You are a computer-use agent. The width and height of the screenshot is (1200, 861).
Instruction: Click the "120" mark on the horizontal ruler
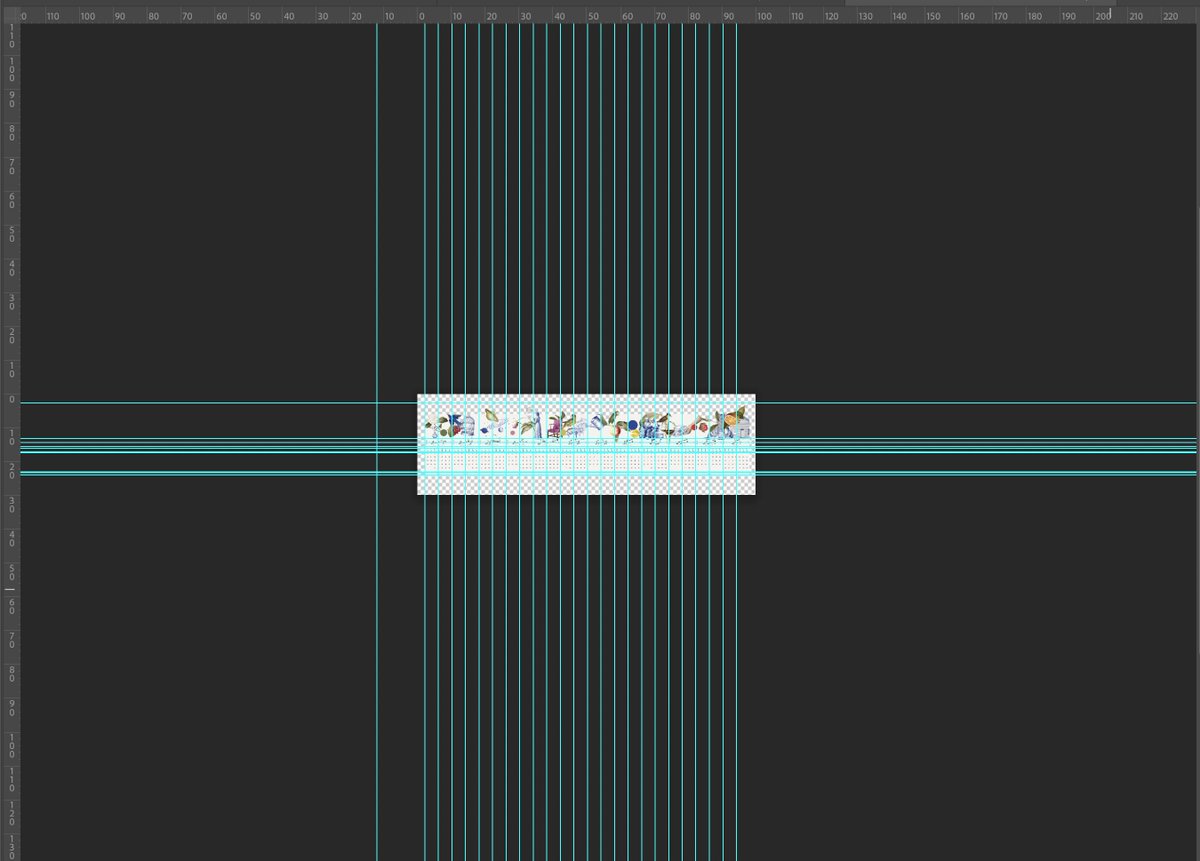[831, 17]
